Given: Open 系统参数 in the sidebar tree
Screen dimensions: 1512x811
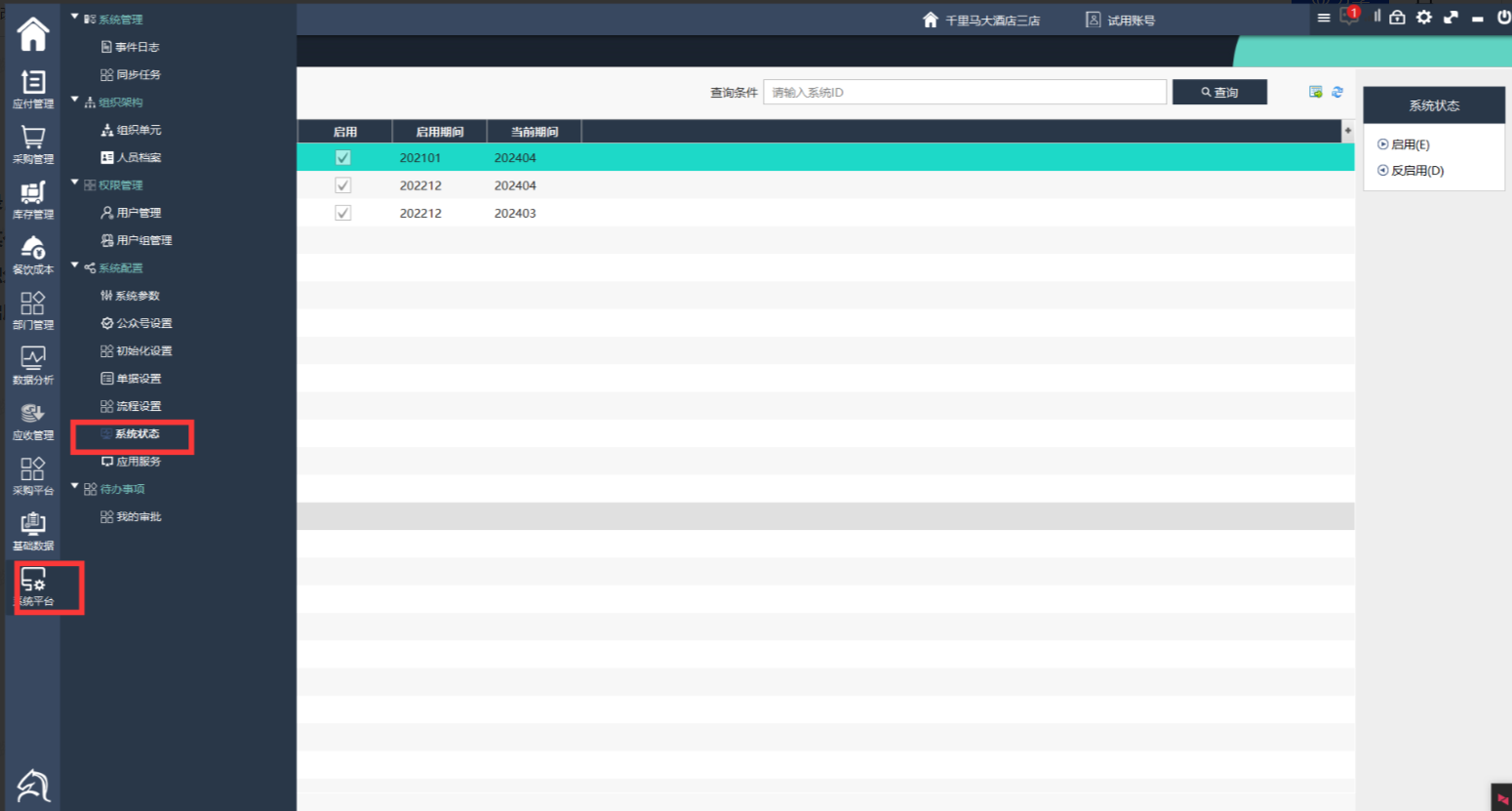Looking at the screenshot, I should (x=137, y=296).
